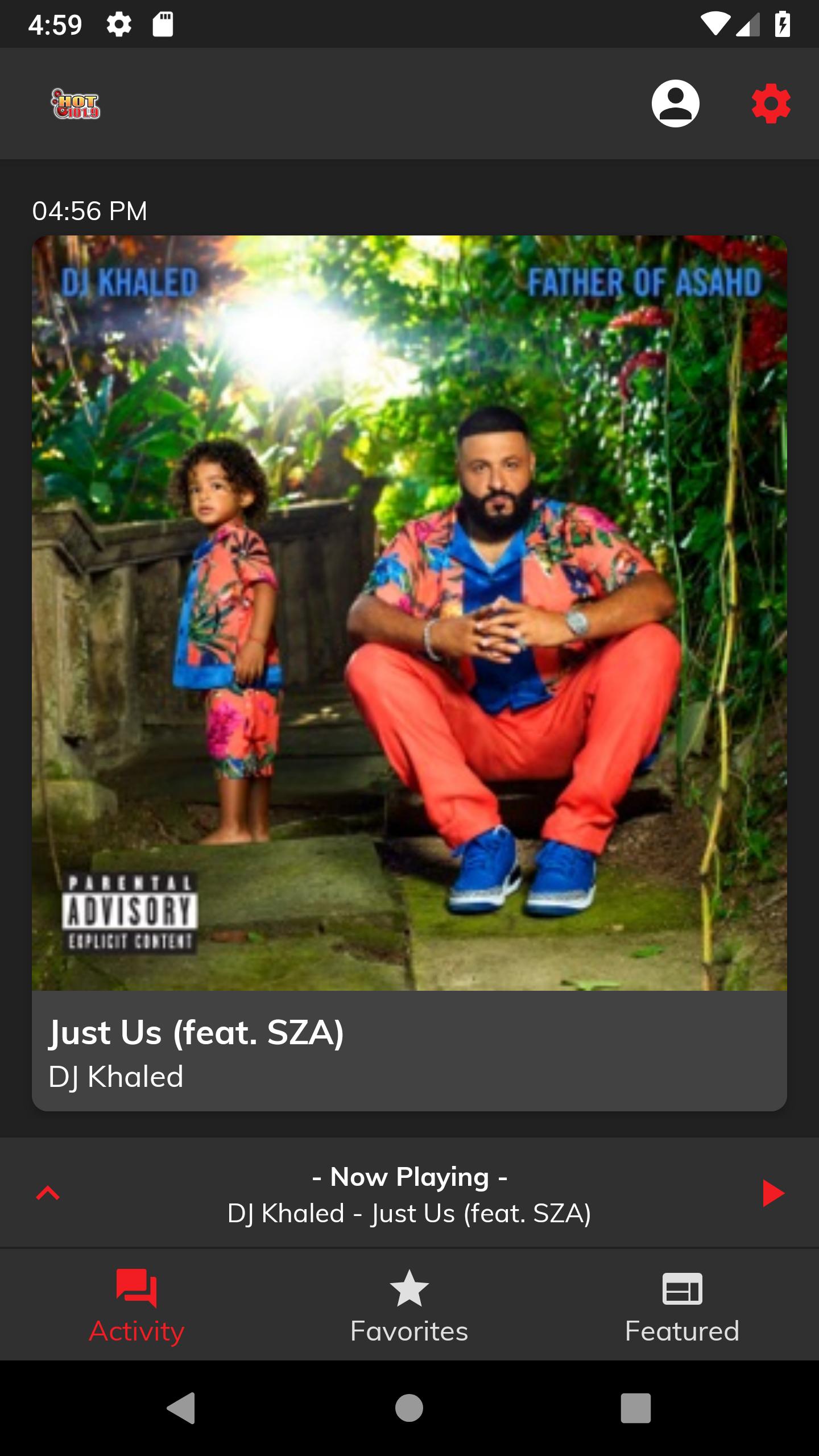Image resolution: width=819 pixels, height=1456 pixels.
Task: Switch to the Featured tab
Action: pyautogui.click(x=682, y=1305)
